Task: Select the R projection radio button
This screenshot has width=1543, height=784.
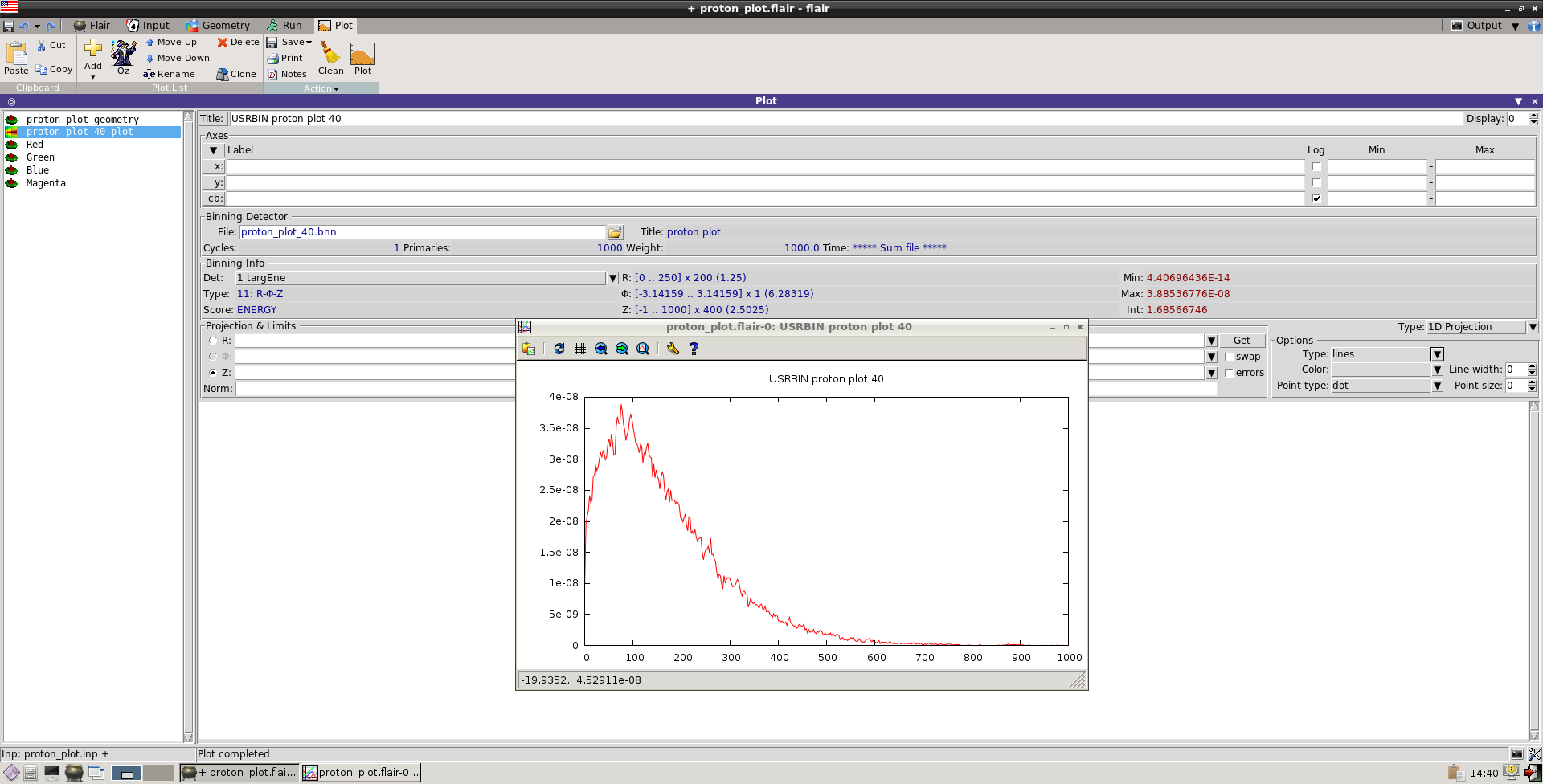Action: coord(213,341)
